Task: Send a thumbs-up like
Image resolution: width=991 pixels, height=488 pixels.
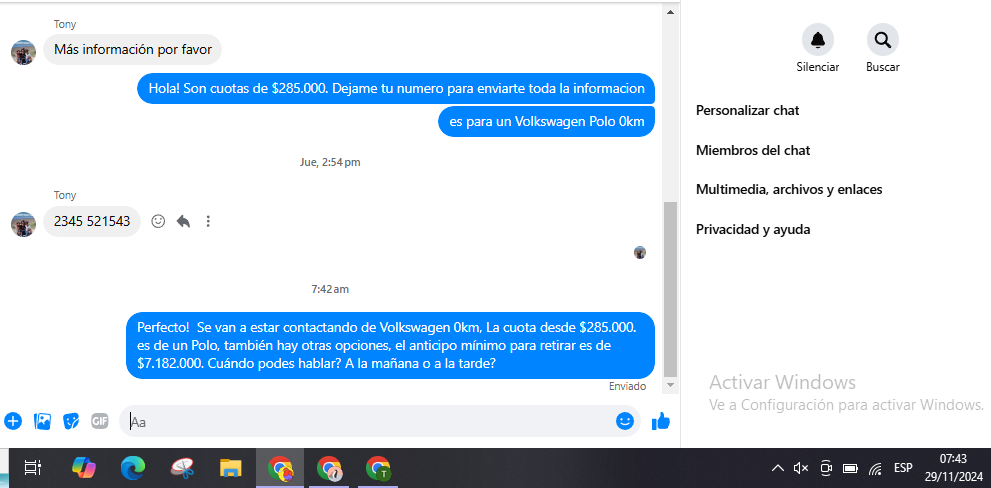Action: click(660, 421)
